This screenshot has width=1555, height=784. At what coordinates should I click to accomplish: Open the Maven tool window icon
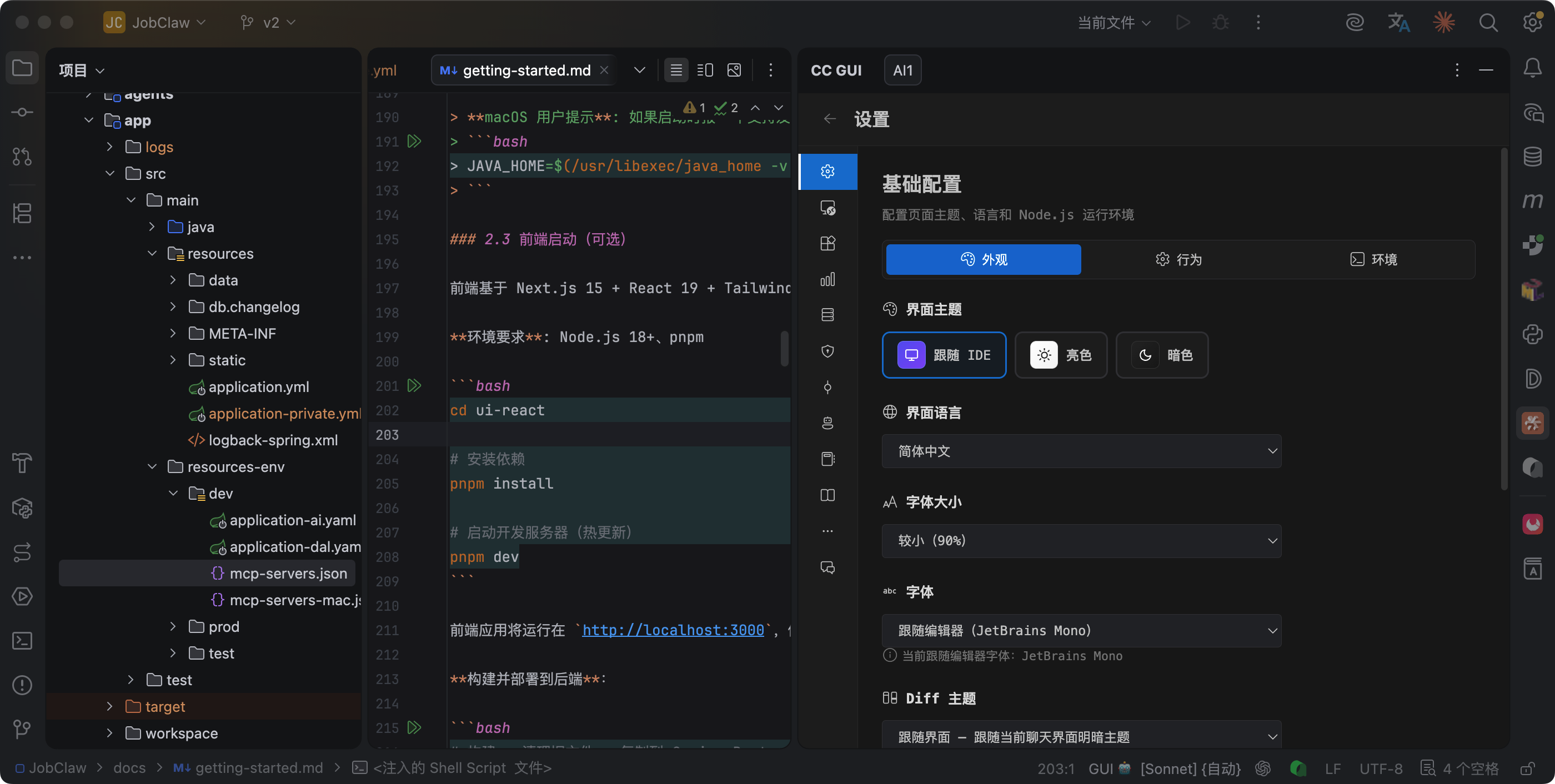1532,201
